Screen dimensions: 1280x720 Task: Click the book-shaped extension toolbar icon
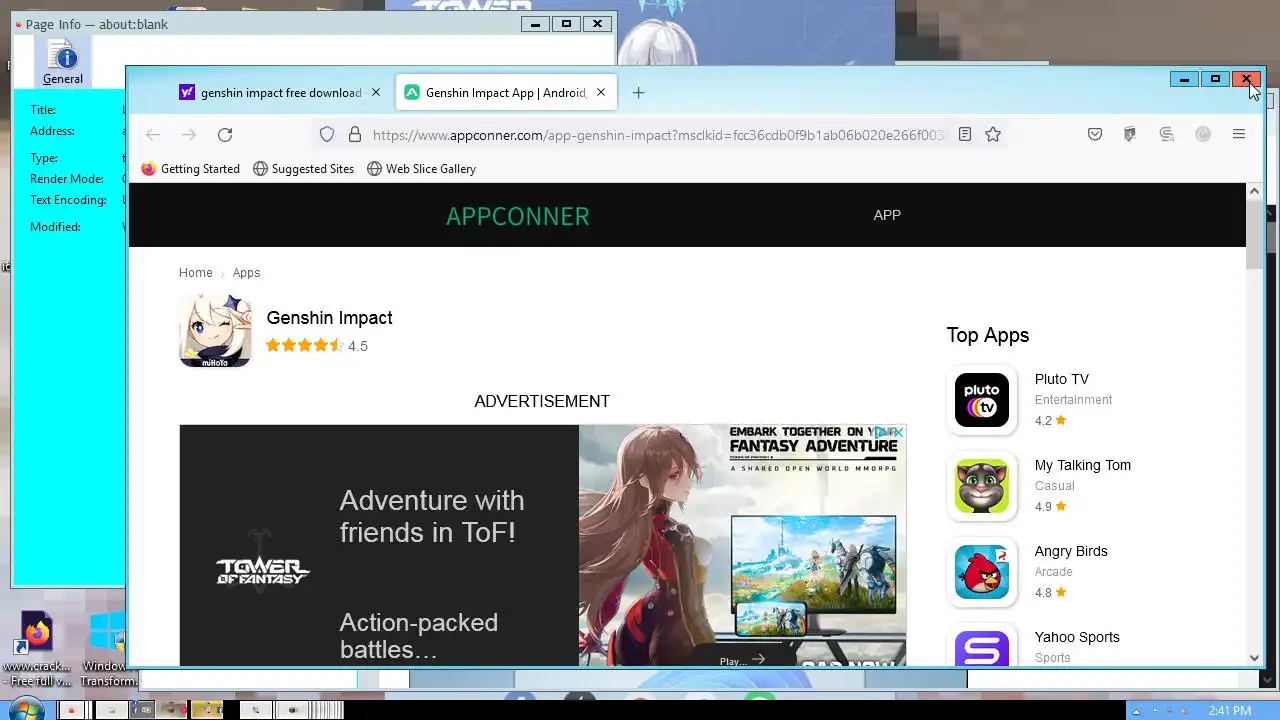(x=1130, y=134)
